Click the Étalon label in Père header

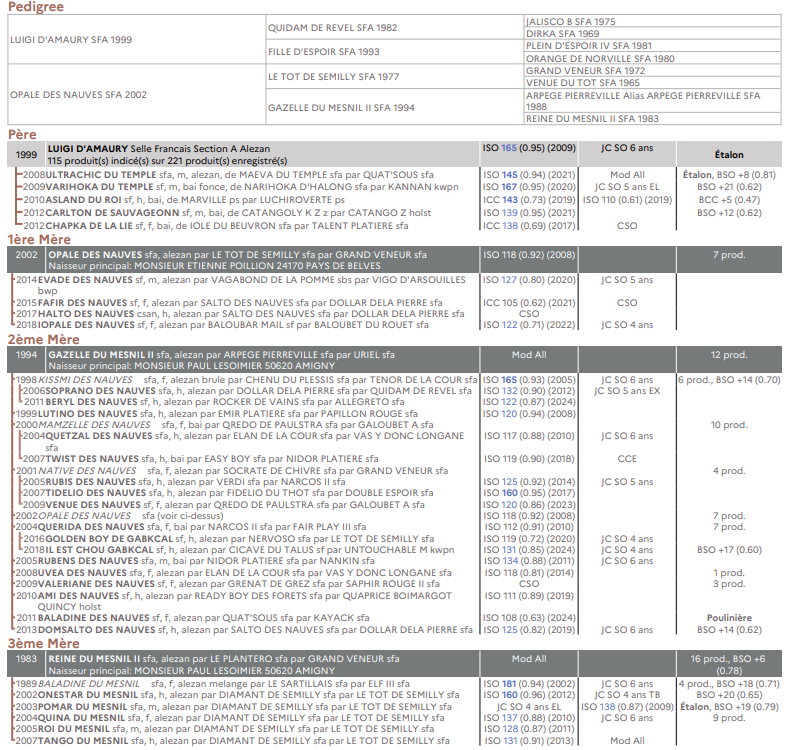point(729,155)
